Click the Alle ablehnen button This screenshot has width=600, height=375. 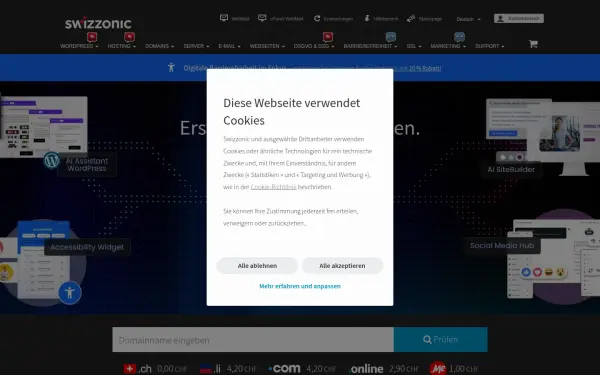(257, 266)
